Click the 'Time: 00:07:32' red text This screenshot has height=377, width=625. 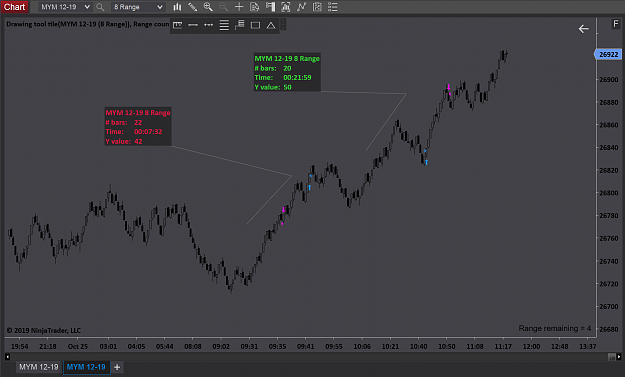[134, 132]
